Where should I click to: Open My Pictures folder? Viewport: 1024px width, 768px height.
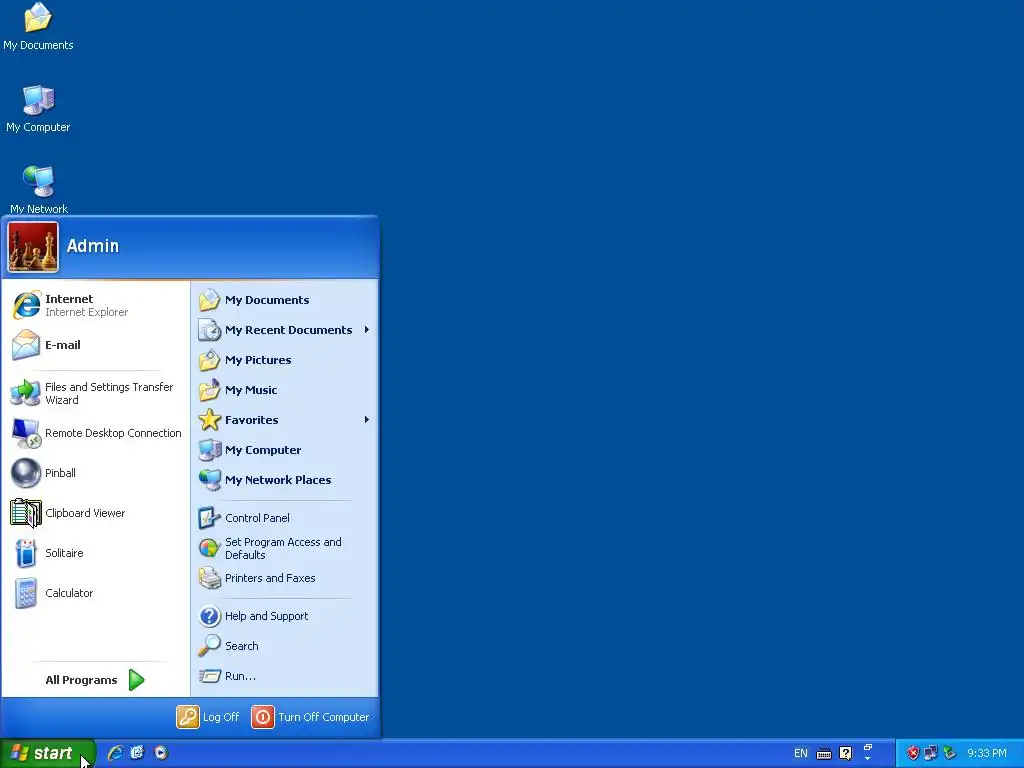pyautogui.click(x=285, y=360)
